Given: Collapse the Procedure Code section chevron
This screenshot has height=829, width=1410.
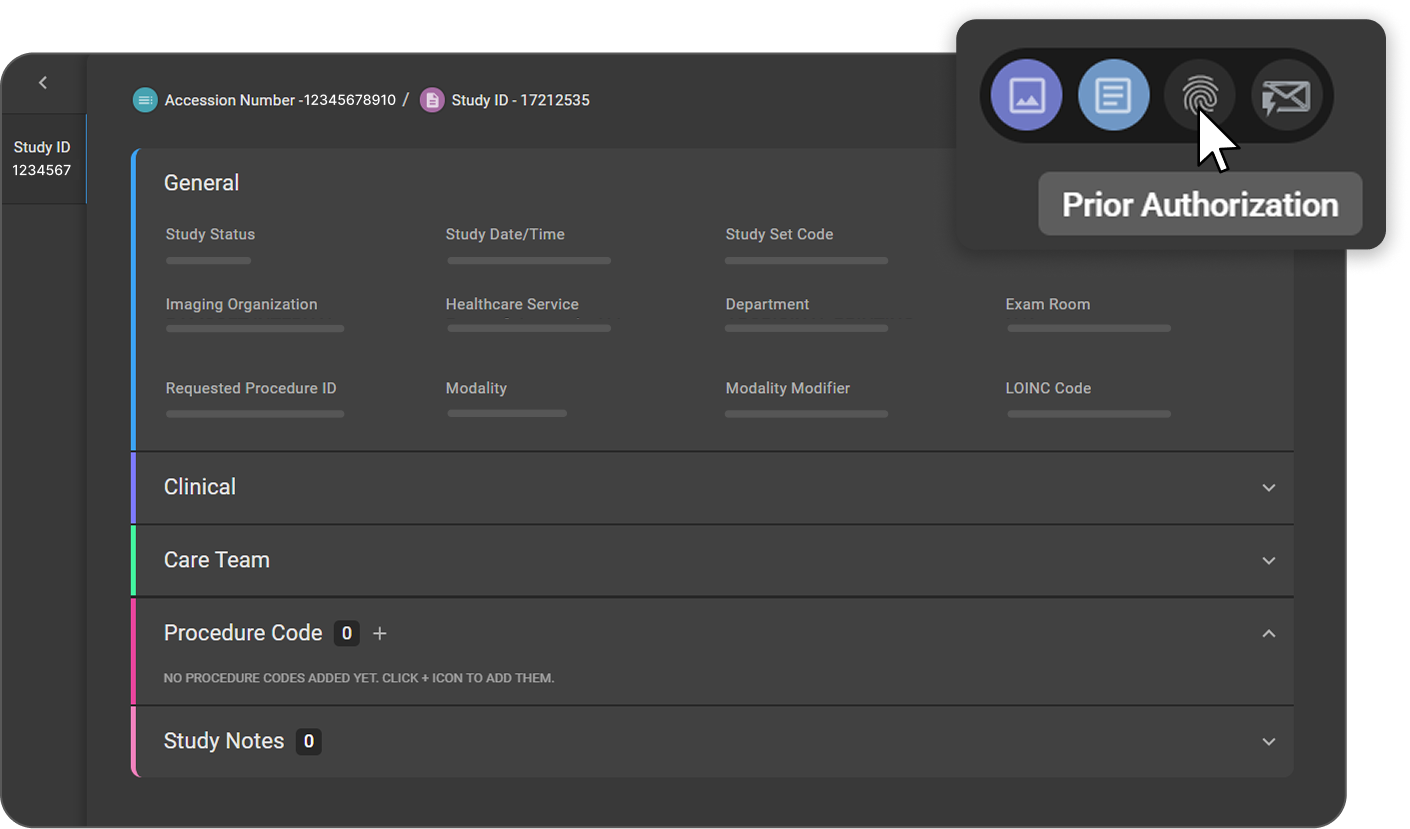Looking at the screenshot, I should coord(1268,633).
